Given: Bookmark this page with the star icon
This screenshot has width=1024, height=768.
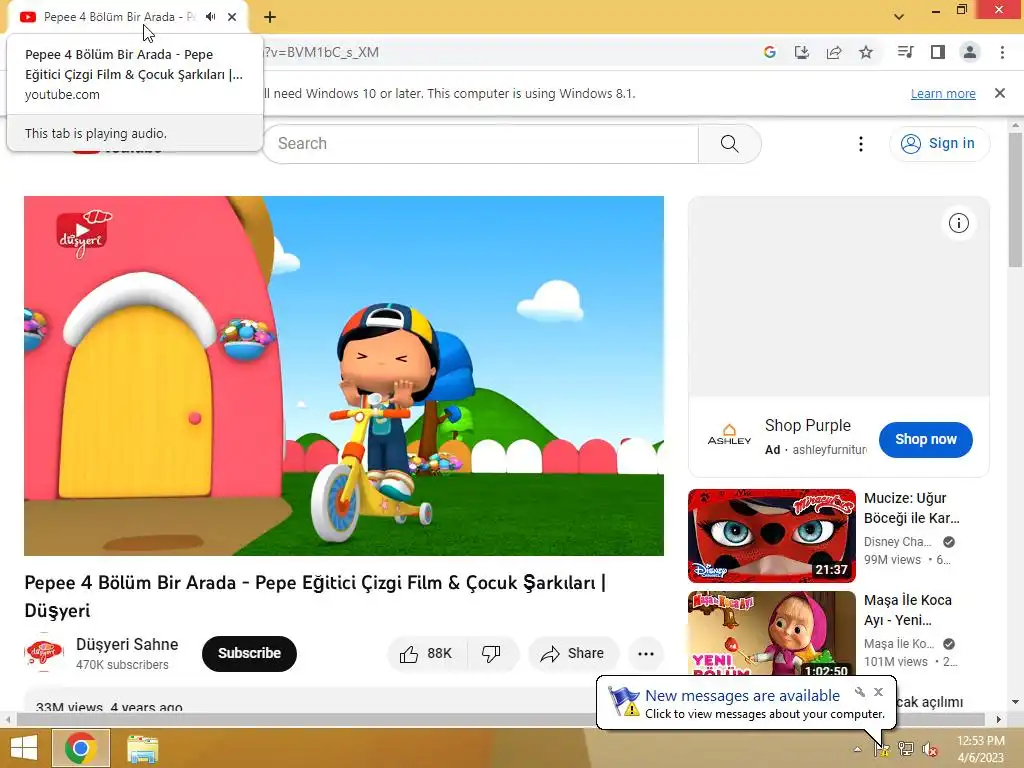Looking at the screenshot, I should click(866, 52).
